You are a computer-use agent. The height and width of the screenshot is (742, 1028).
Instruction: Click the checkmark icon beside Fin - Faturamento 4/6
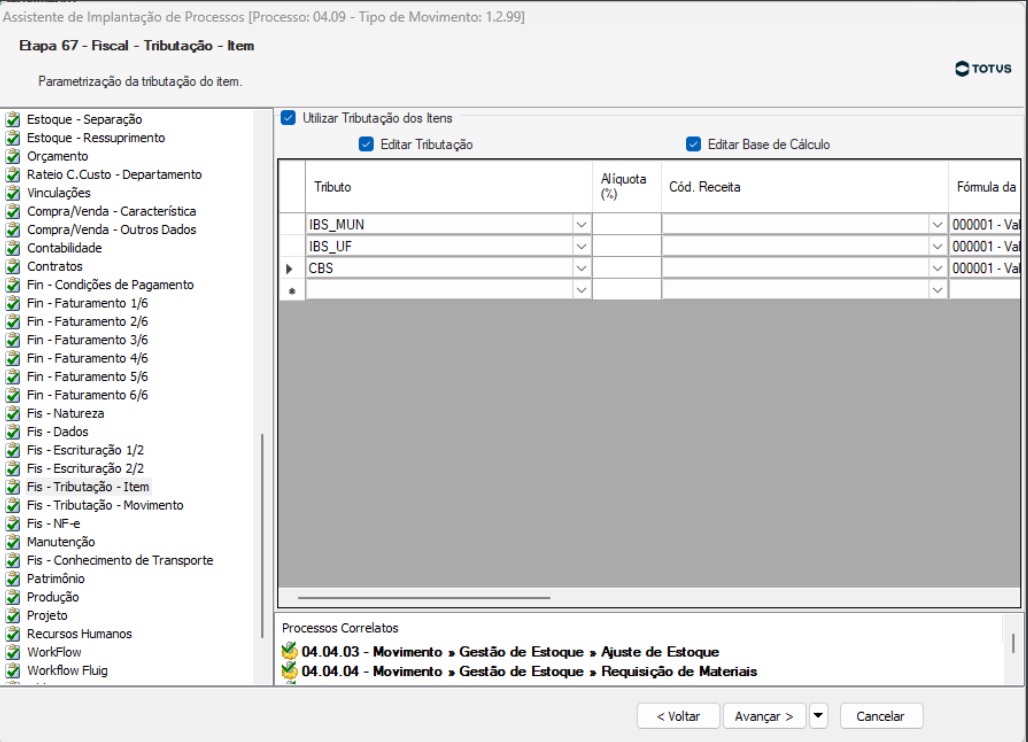click(13, 359)
